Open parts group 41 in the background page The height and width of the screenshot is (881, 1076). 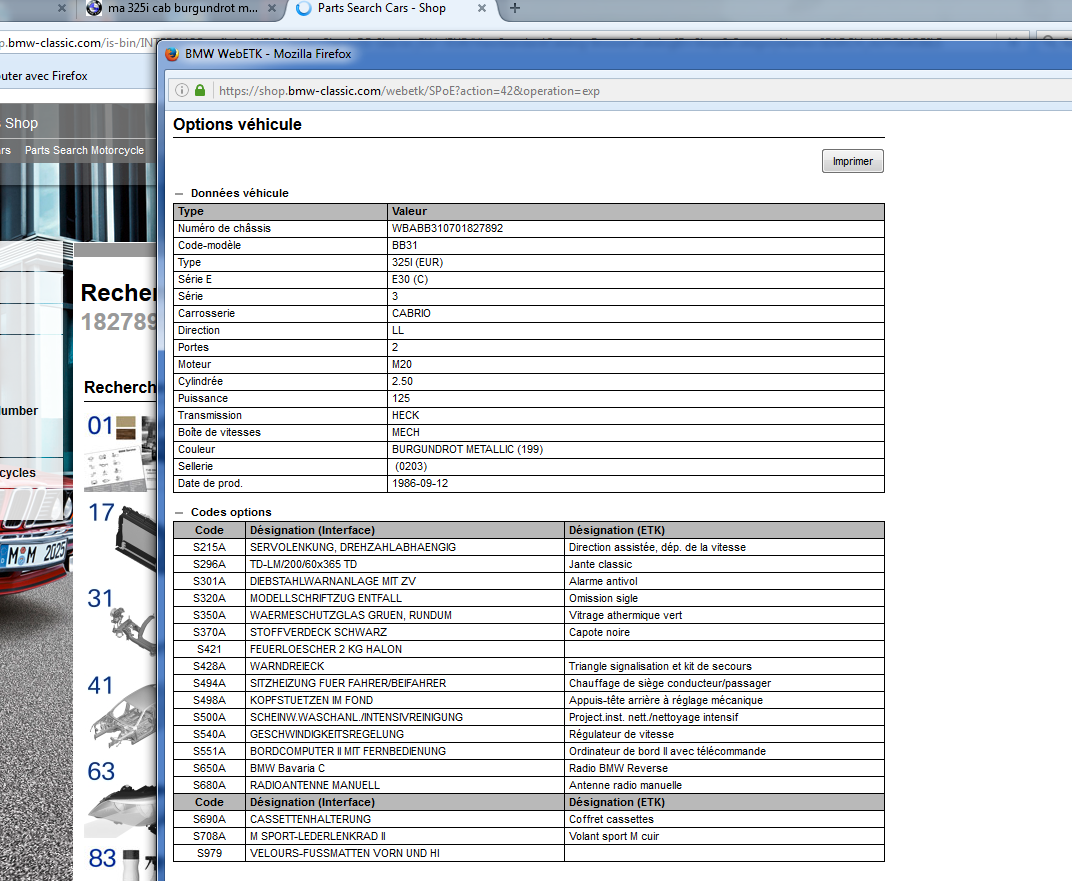[x=100, y=685]
